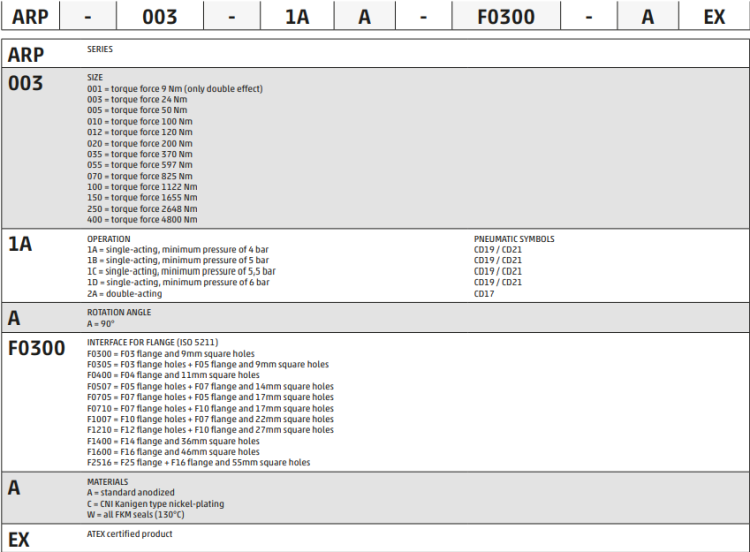Click the CD17 pneumatic symbol entry
The image size is (750, 552).
[484, 294]
